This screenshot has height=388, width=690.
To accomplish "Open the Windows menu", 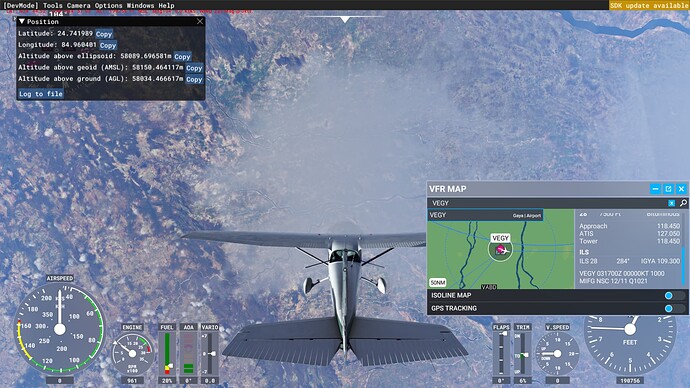I will (x=140, y=5).
